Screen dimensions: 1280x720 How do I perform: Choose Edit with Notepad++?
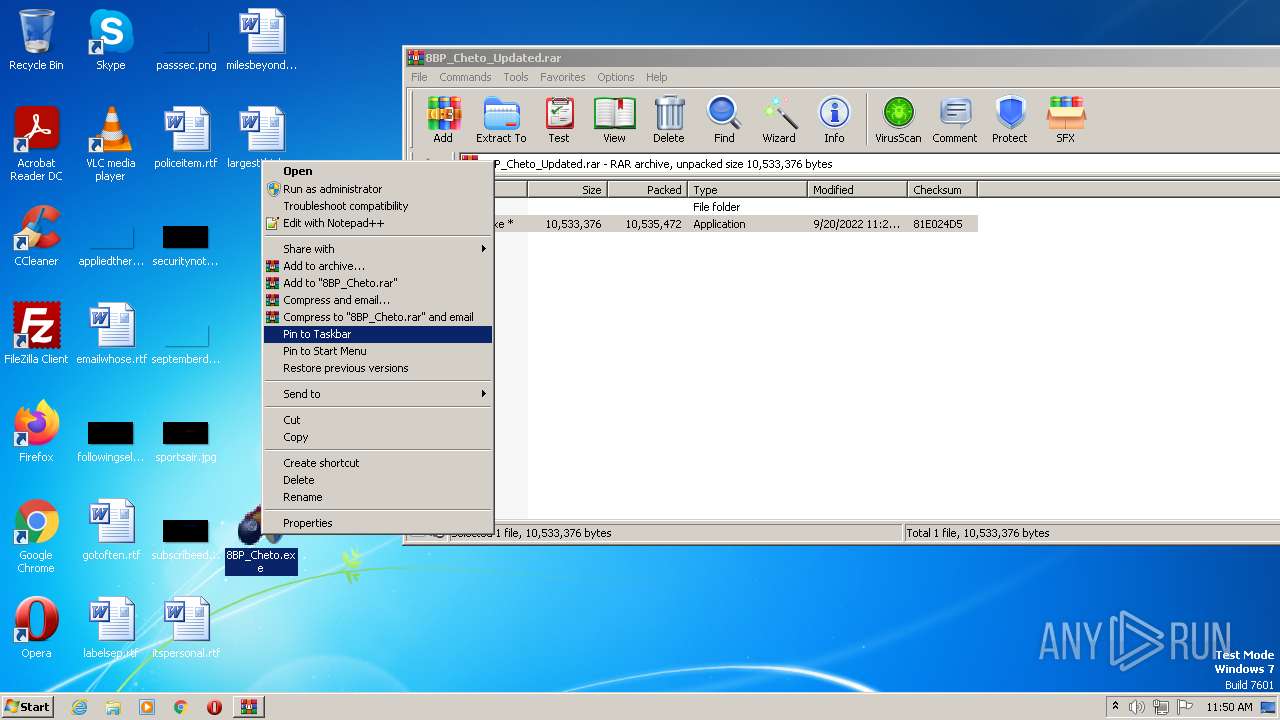point(378,223)
